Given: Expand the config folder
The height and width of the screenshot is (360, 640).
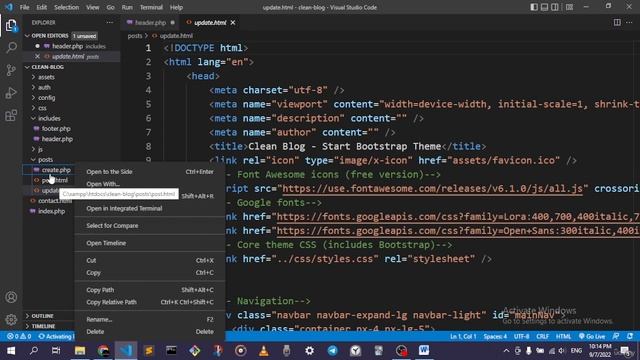Looking at the screenshot, I should [x=46, y=98].
